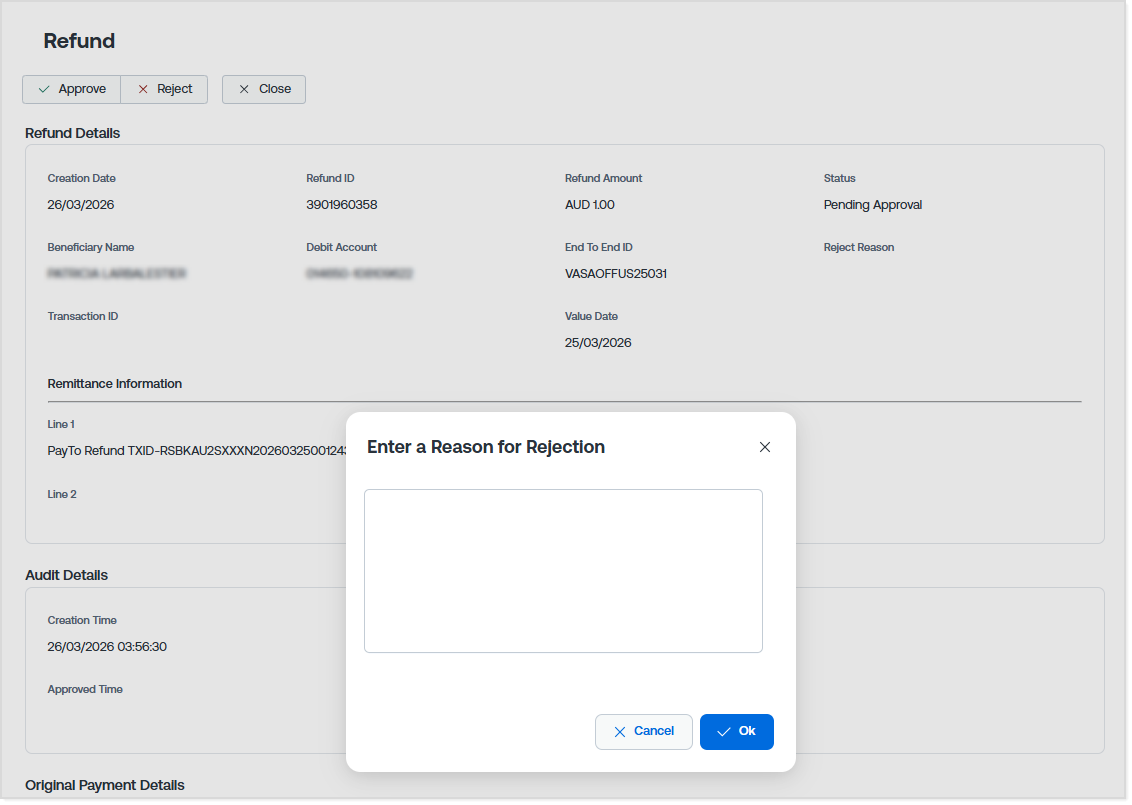Click the Approved Time label
Viewport: 1132px width, 805px height.
pos(85,689)
